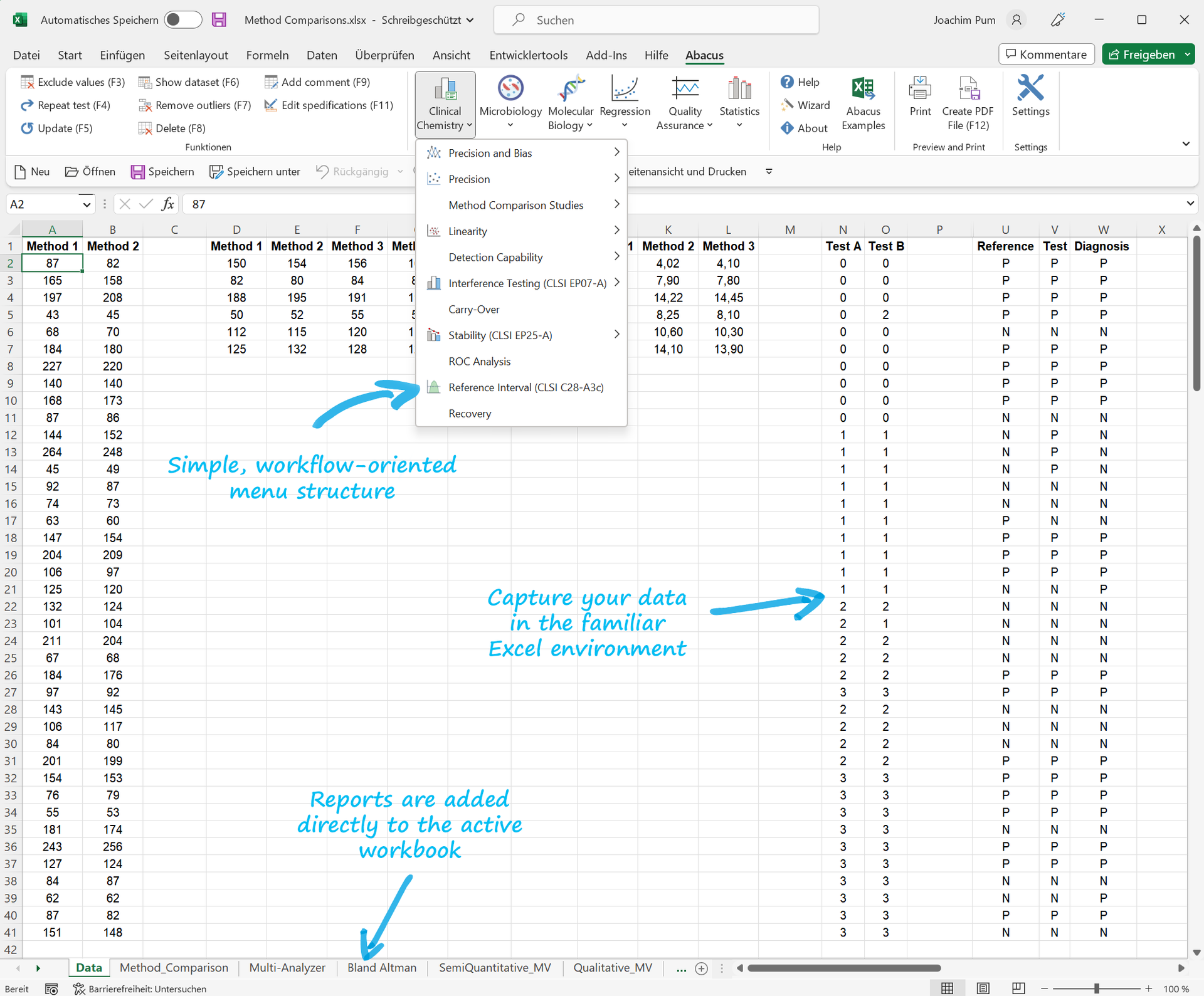Switch to page layout view in status bar
This screenshot has width=1204, height=996.
click(983, 988)
